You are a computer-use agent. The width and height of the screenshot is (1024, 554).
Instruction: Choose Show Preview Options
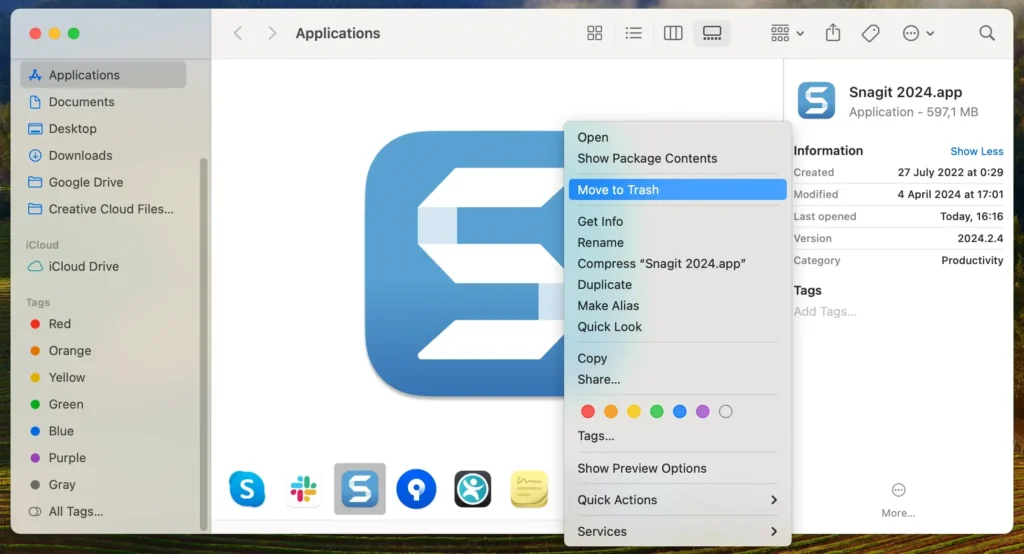tap(677, 468)
